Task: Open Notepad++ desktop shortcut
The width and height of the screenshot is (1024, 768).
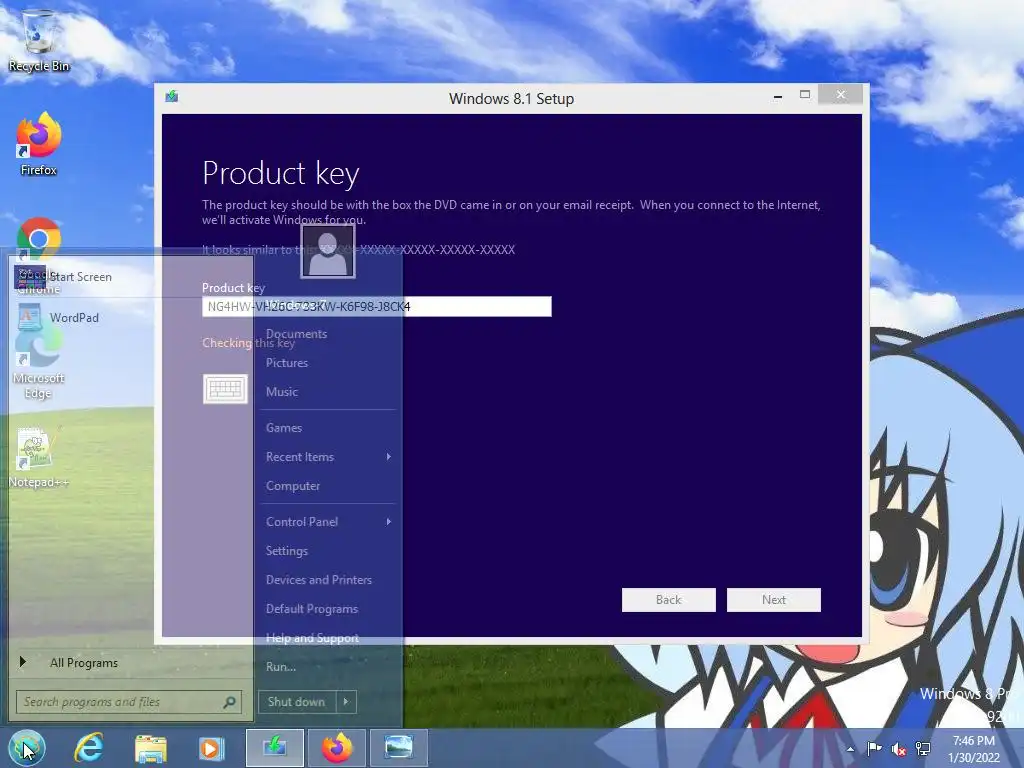Action: coord(39,457)
